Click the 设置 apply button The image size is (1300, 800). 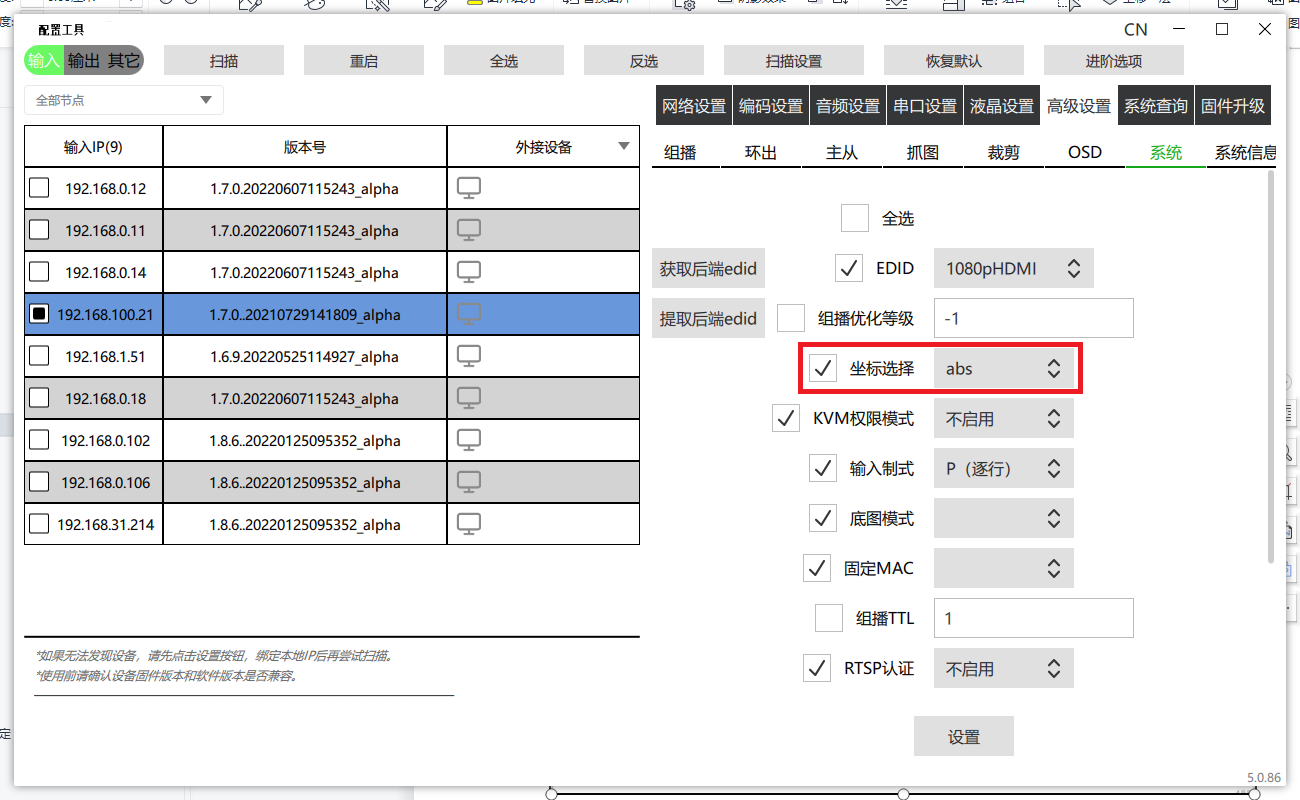pos(963,737)
